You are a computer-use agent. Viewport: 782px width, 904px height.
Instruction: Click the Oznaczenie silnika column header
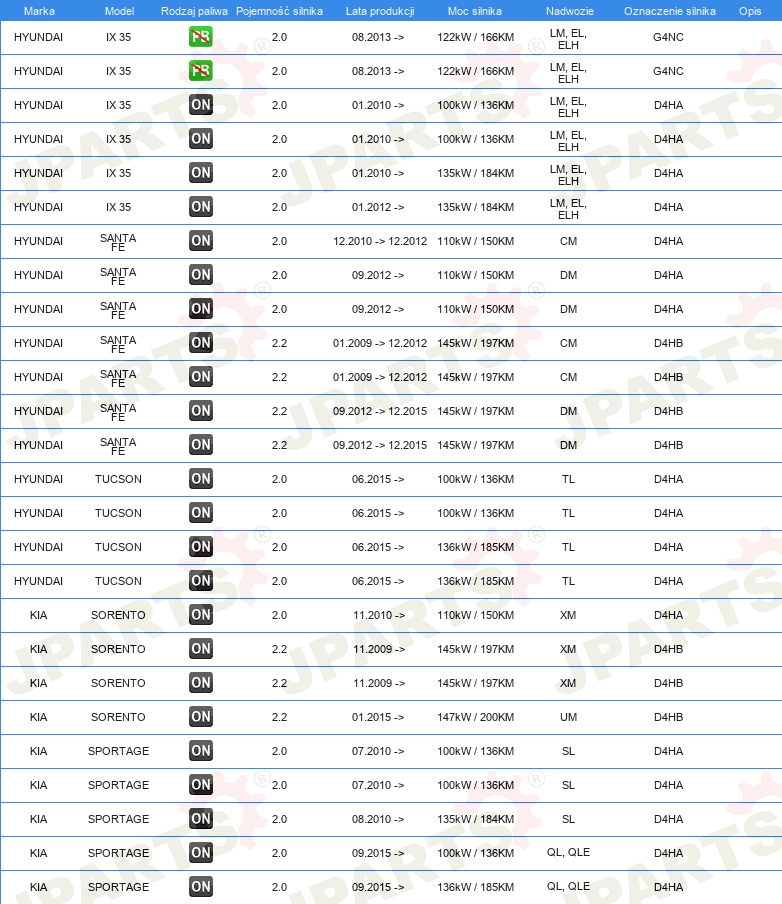click(x=670, y=11)
